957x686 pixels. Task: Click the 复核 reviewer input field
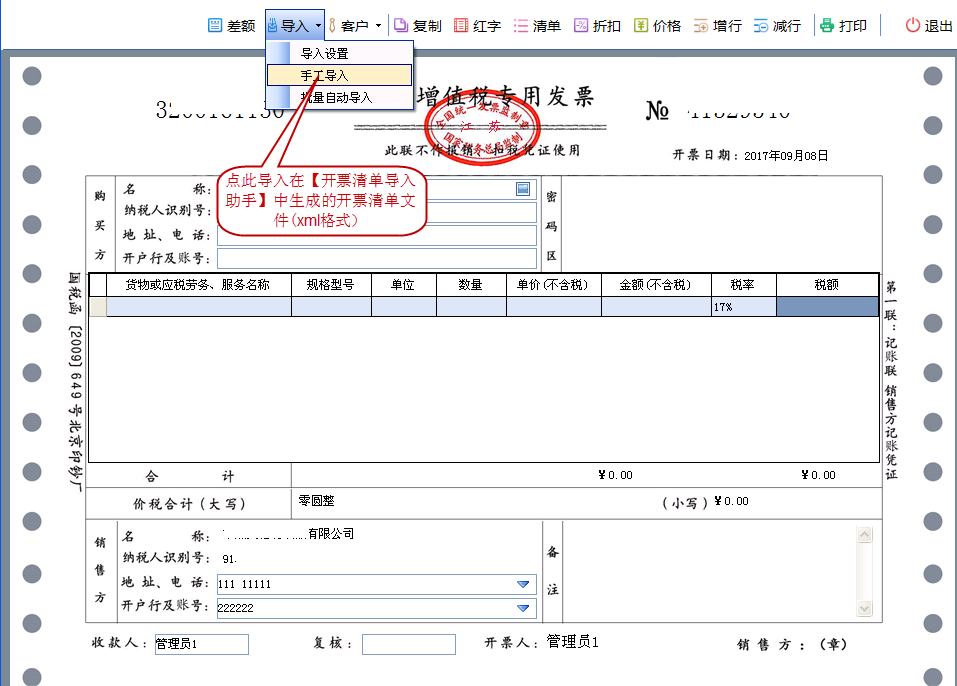[x=408, y=644]
